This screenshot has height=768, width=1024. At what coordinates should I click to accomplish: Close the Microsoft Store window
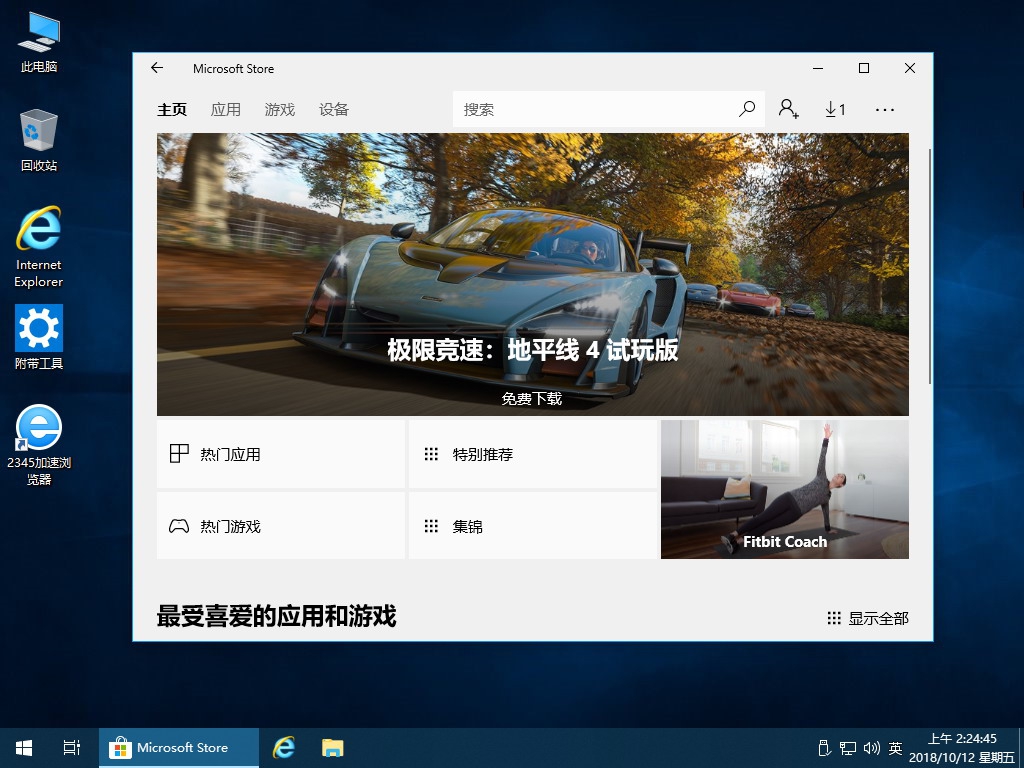(910, 68)
